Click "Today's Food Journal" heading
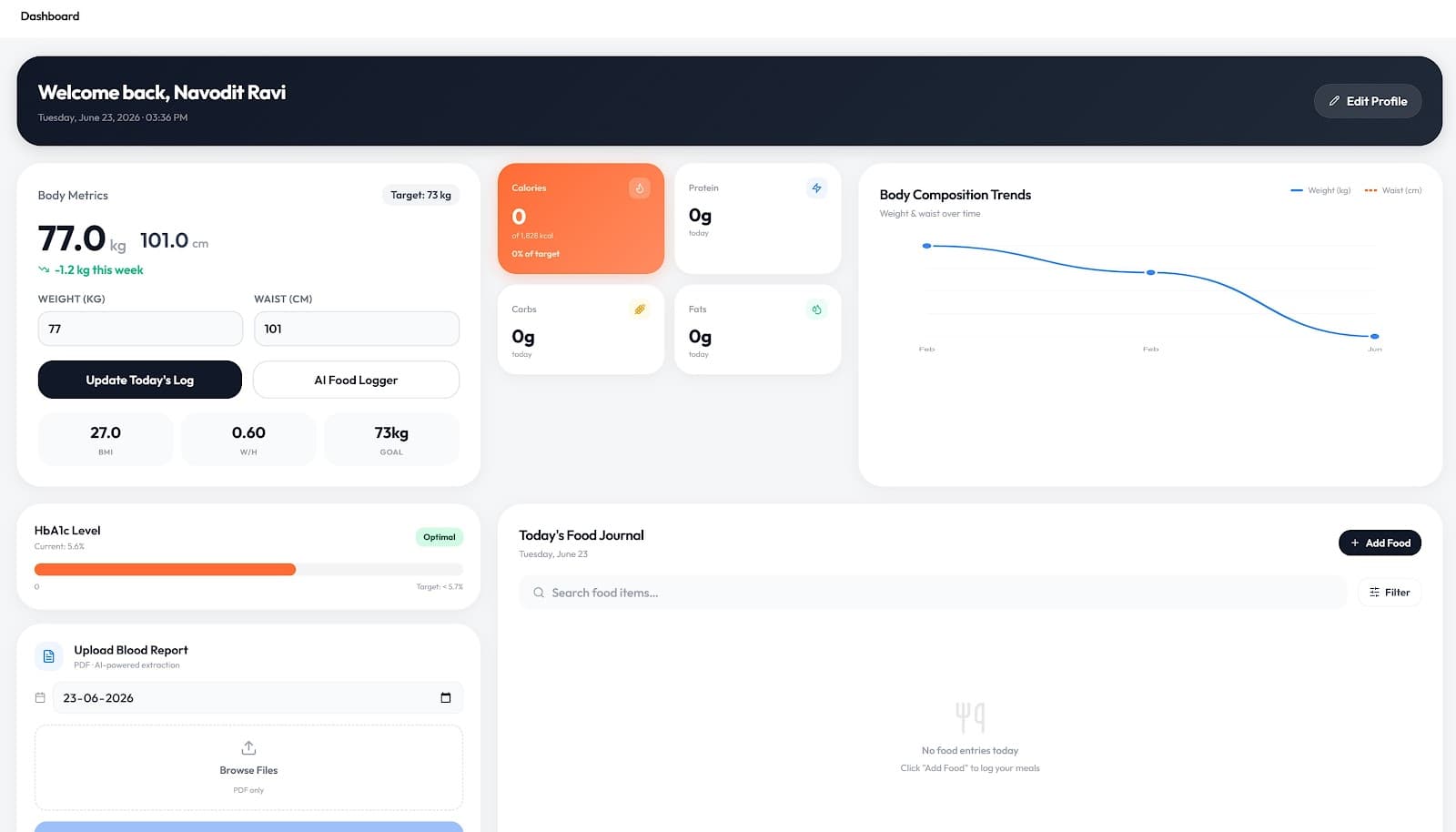This screenshot has width=1456, height=832. tap(581, 535)
